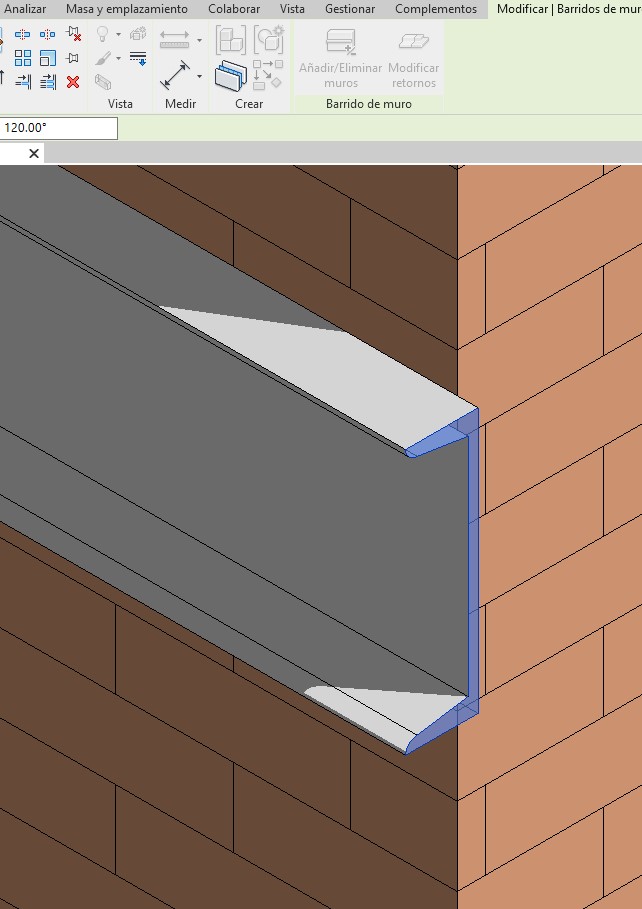This screenshot has width=642, height=909.
Task: Open the Gestionar ribbon tab
Action: (350, 9)
